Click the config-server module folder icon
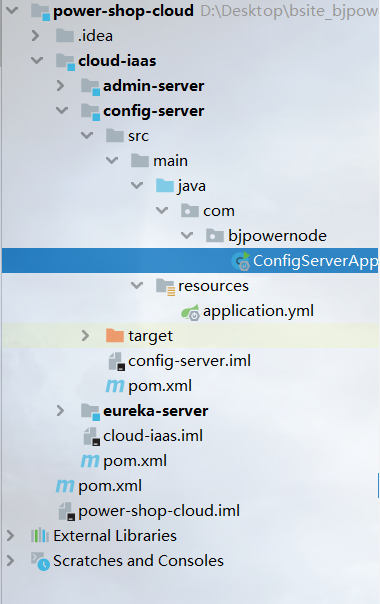The height and width of the screenshot is (604, 380). (x=91, y=112)
